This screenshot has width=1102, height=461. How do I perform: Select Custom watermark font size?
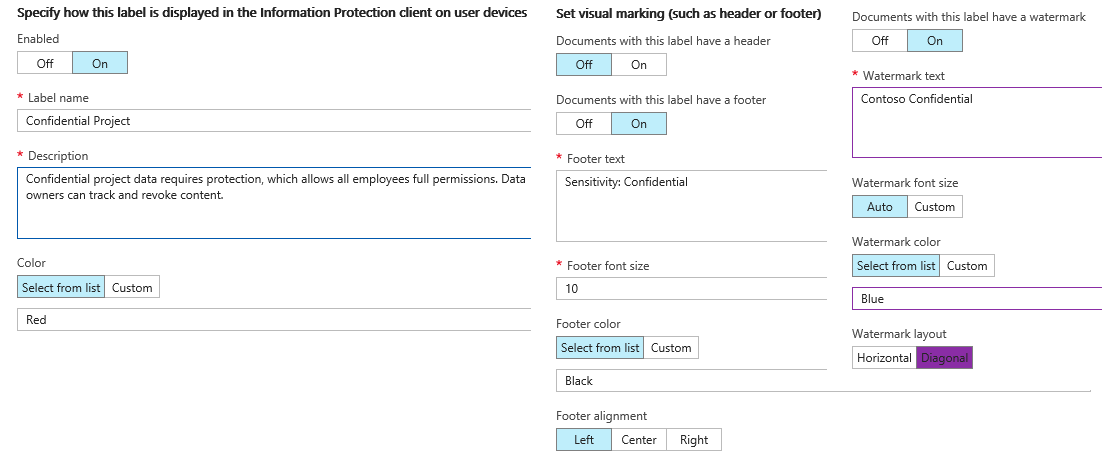coord(935,207)
